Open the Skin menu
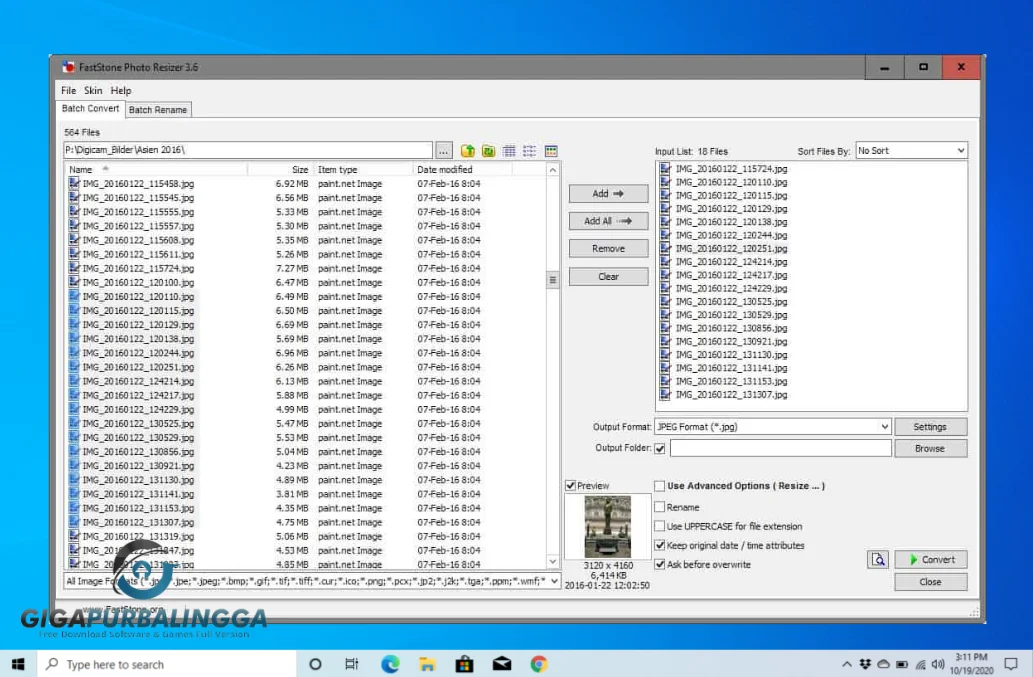 click(x=93, y=90)
